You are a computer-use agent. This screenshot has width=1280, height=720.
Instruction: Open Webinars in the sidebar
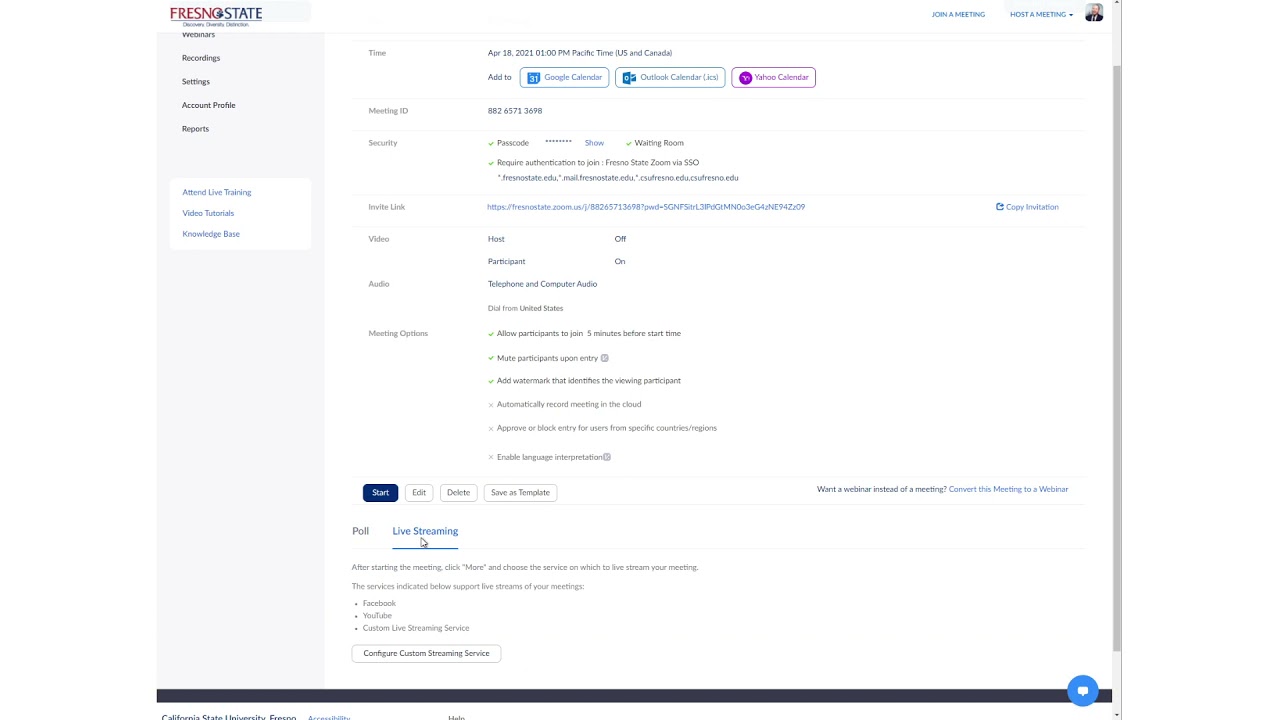pyautogui.click(x=198, y=35)
